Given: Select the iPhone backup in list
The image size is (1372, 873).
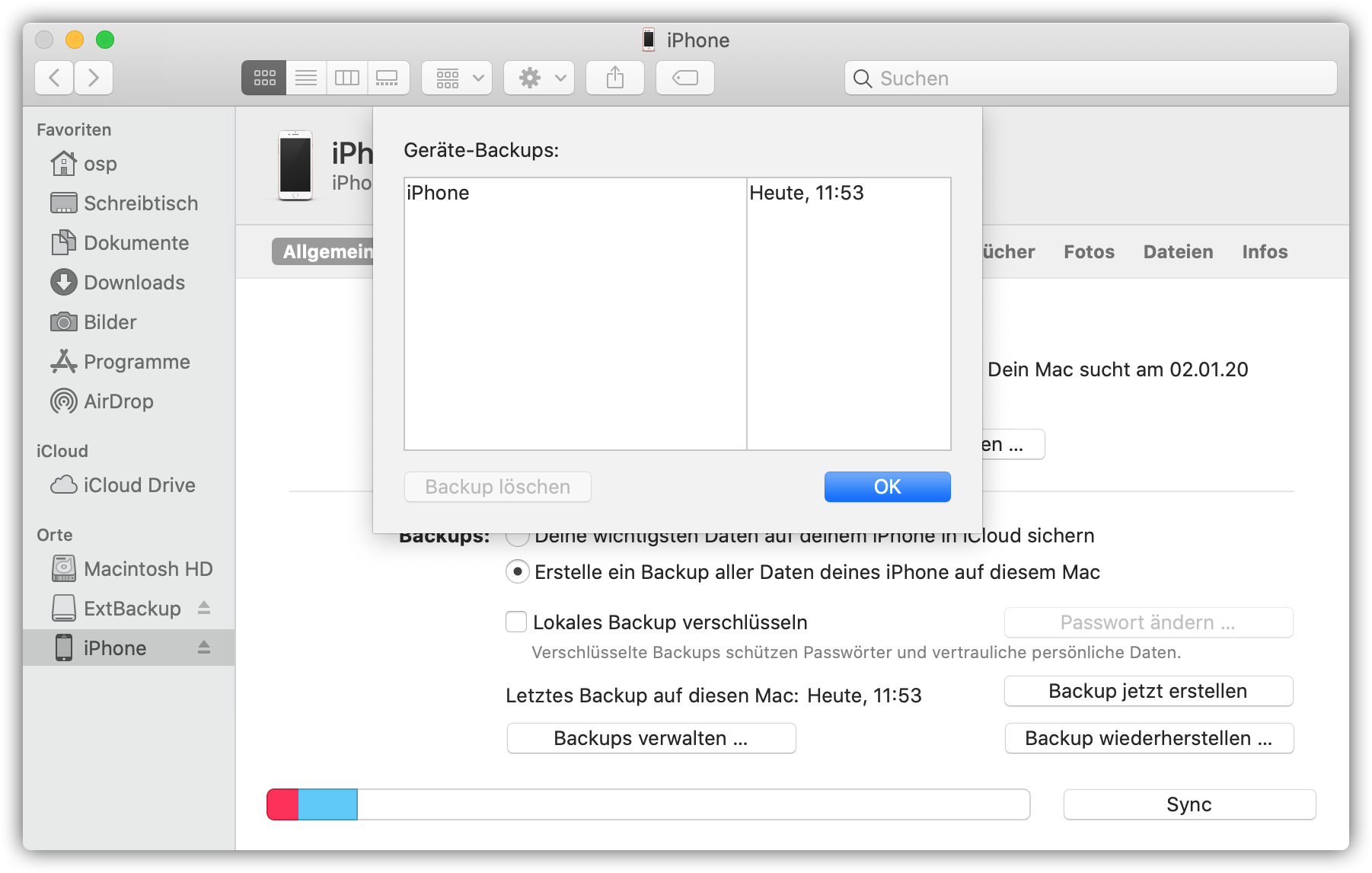Looking at the screenshot, I should click(575, 193).
